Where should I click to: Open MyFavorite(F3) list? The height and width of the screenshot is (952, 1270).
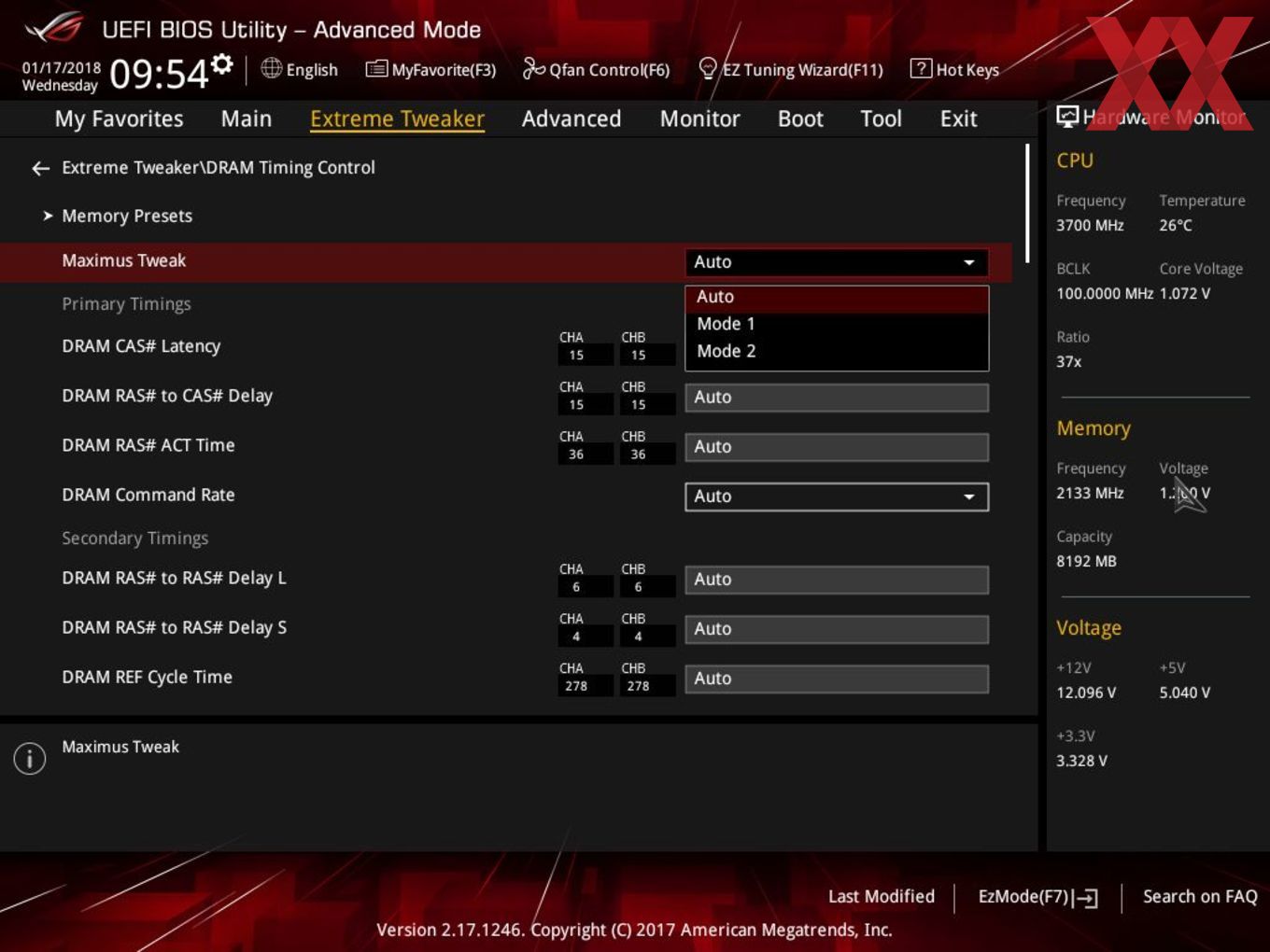430,69
